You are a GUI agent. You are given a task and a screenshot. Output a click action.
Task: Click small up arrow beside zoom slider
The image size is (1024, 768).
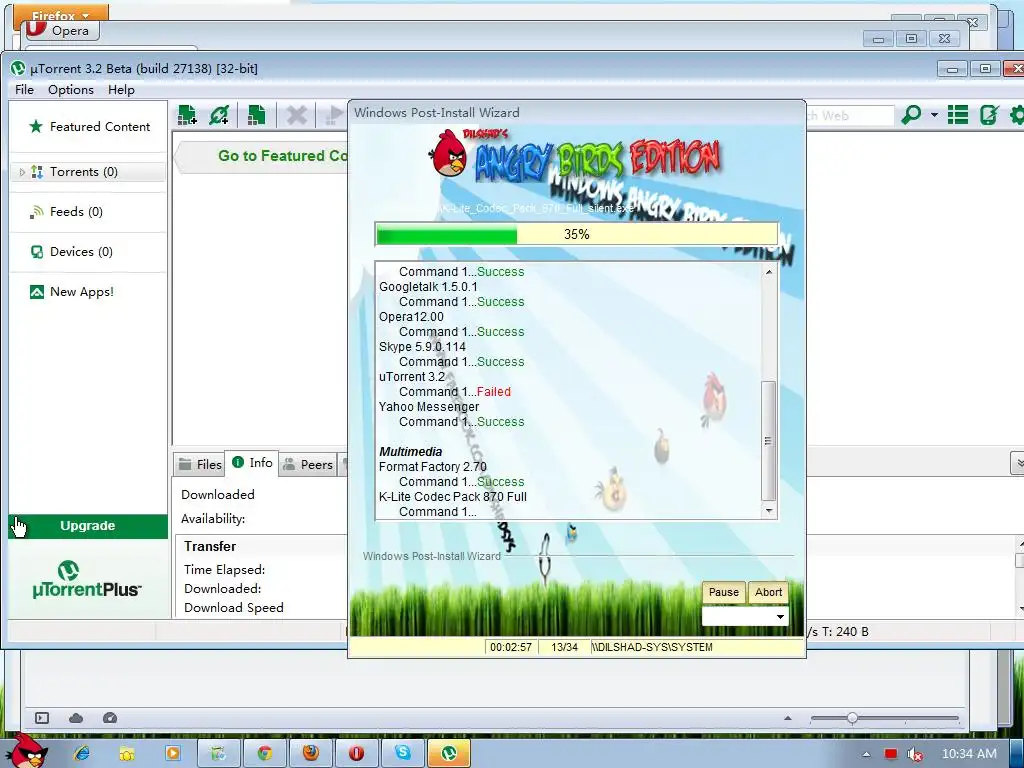coord(788,718)
